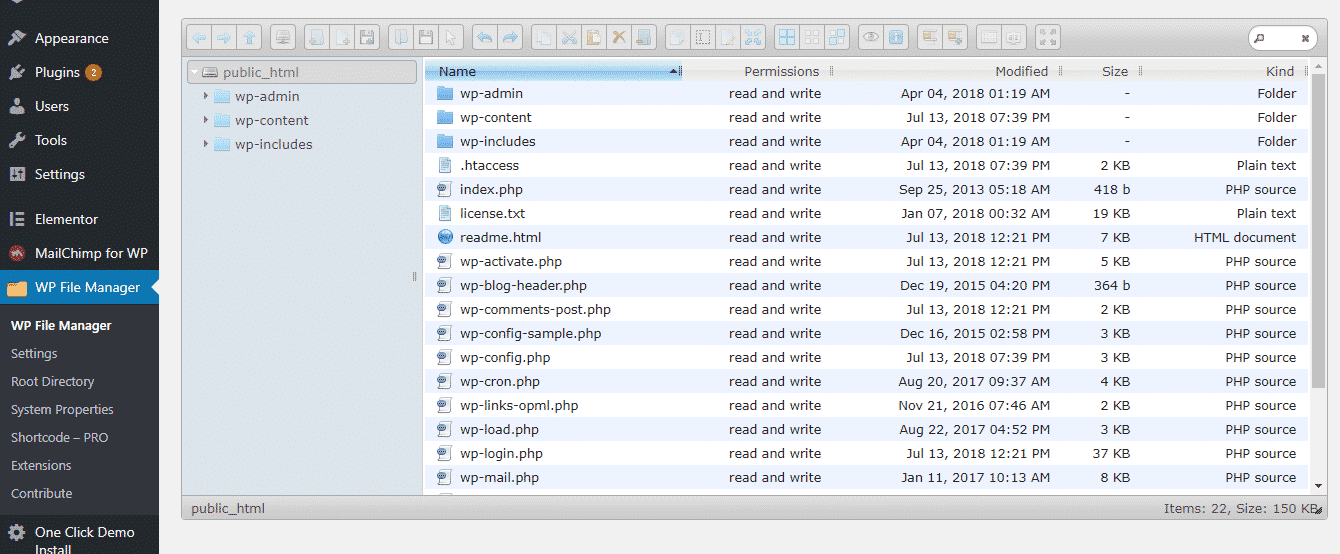Collapse the public_html root tree arrow
1340x554 pixels.
(x=193, y=72)
